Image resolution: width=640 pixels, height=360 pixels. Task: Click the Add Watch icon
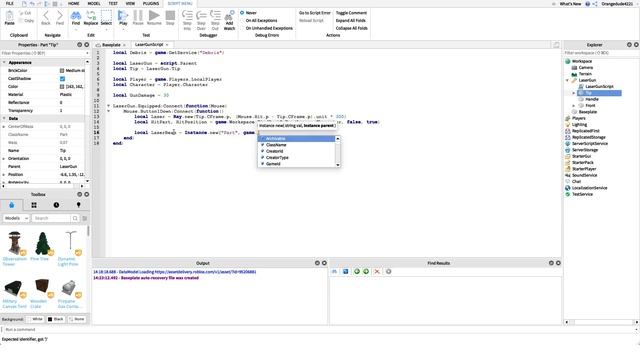tap(229, 16)
